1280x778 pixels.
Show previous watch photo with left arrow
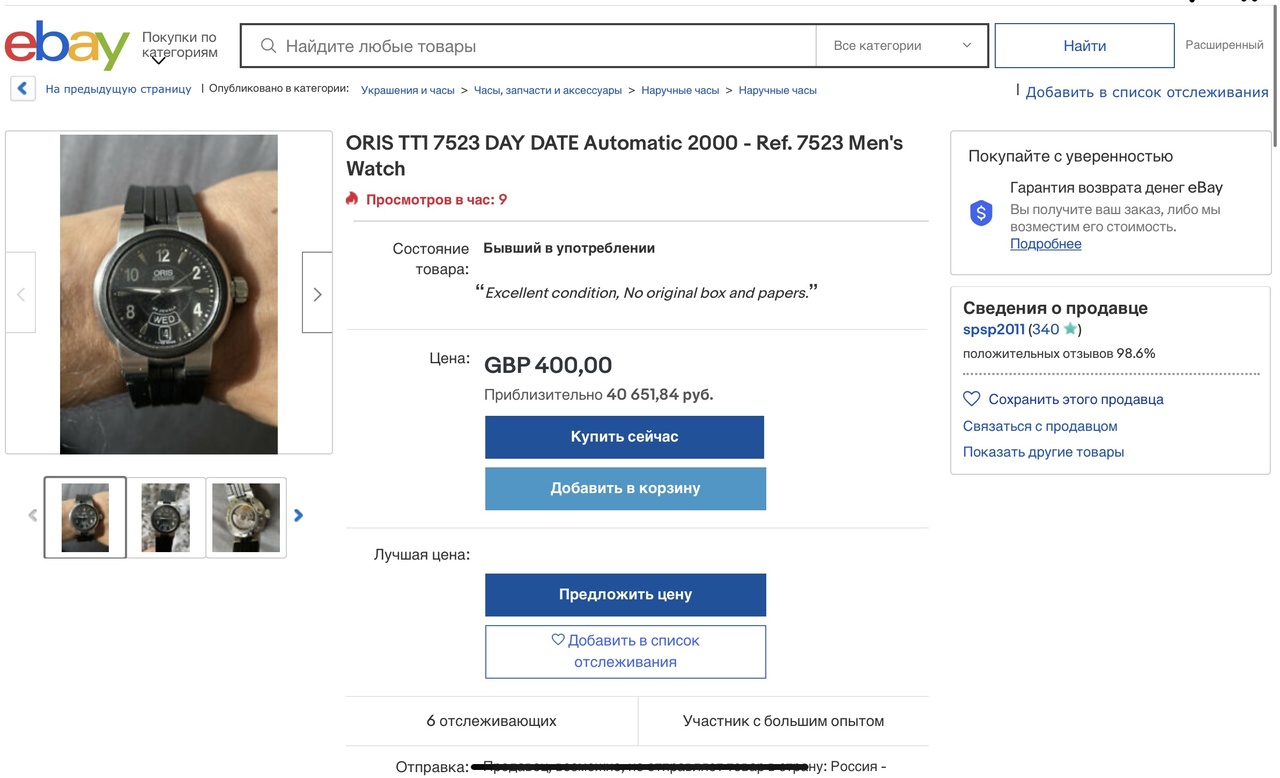pyautogui.click(x=21, y=293)
